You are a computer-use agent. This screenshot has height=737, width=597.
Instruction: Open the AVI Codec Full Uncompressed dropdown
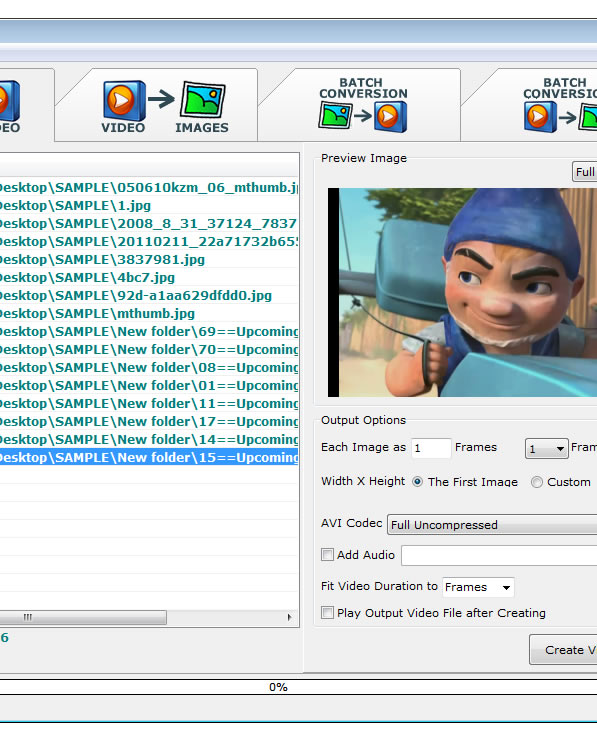click(x=492, y=525)
